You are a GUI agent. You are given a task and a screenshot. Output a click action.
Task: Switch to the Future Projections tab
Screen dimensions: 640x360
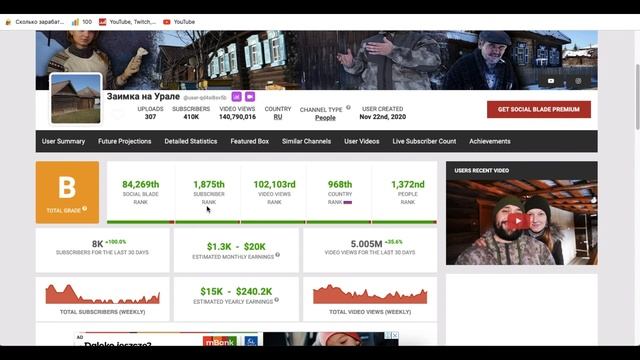click(x=124, y=141)
